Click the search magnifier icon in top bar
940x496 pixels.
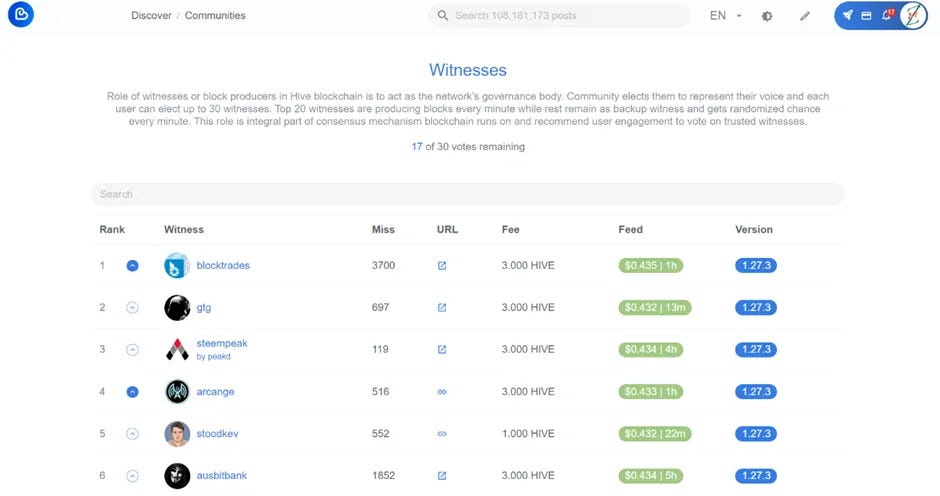pyautogui.click(x=442, y=16)
